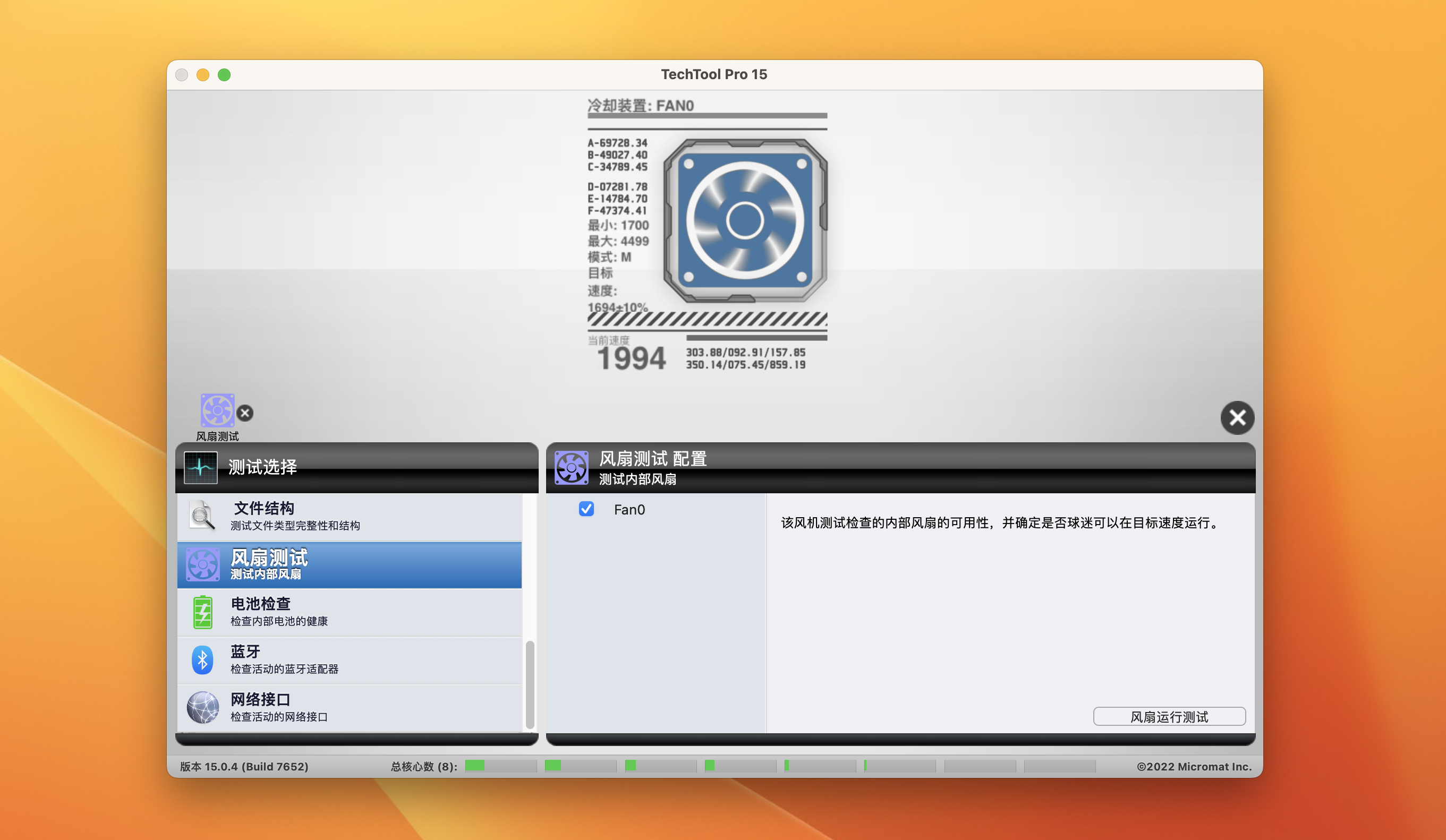Click the large round X close button

(x=1237, y=417)
